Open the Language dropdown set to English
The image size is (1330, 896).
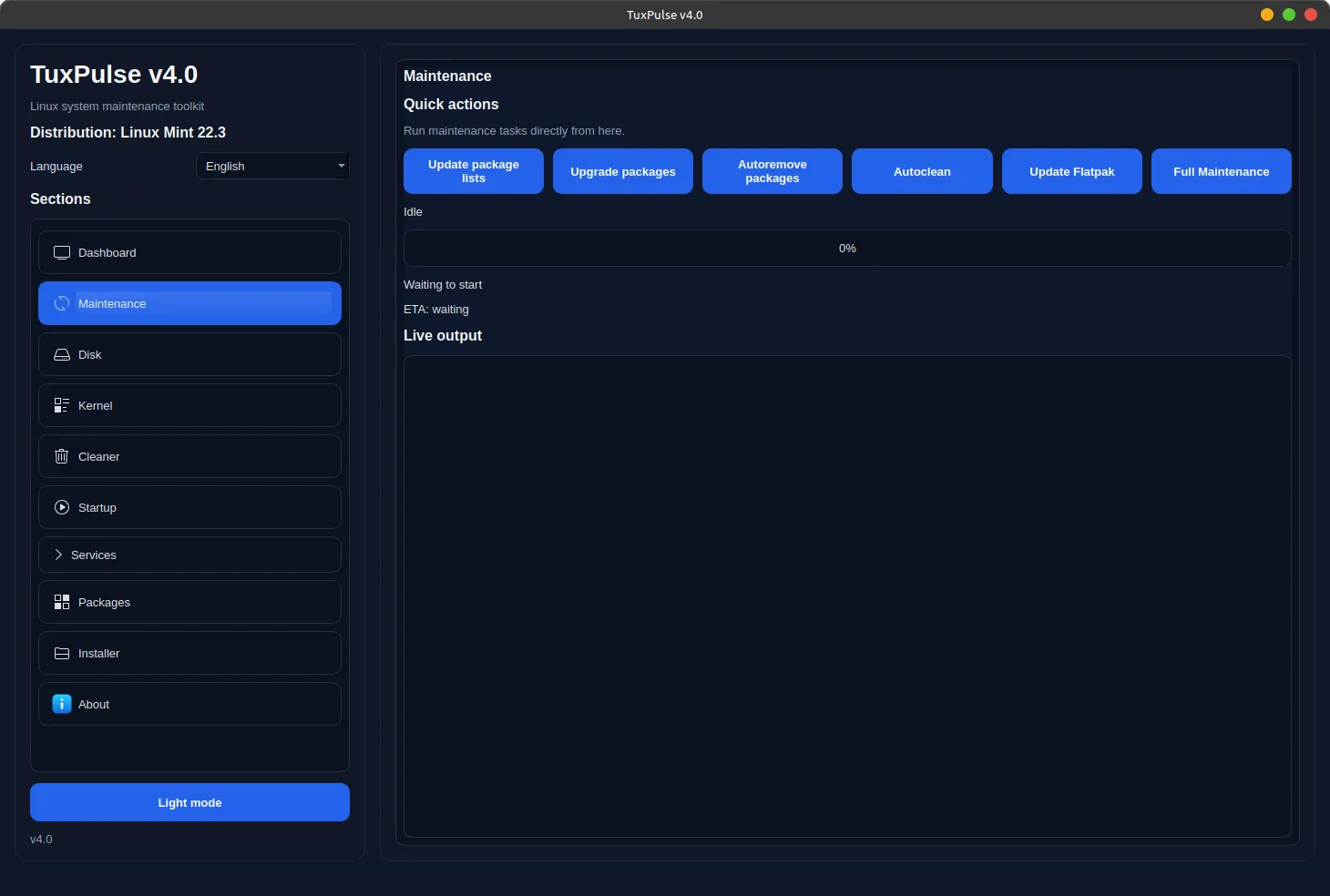(x=271, y=166)
